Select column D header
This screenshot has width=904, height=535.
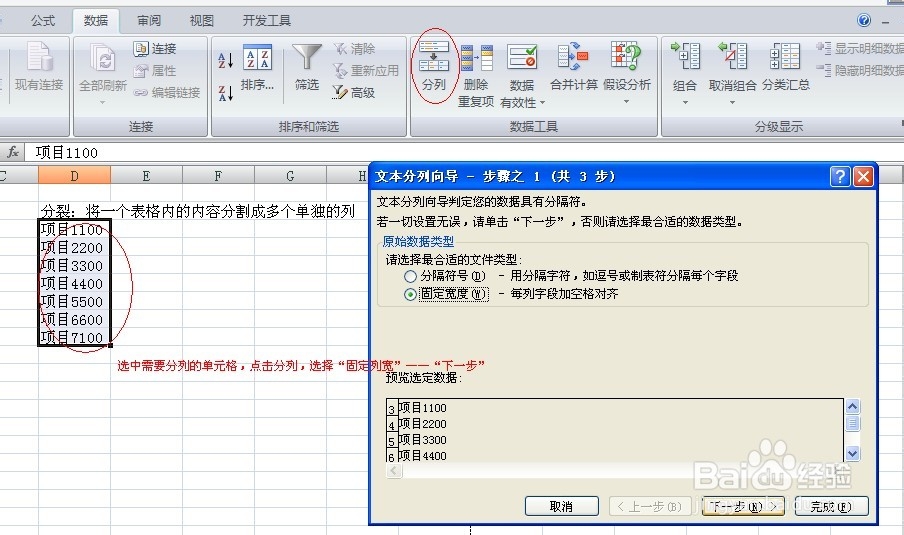click(x=74, y=176)
